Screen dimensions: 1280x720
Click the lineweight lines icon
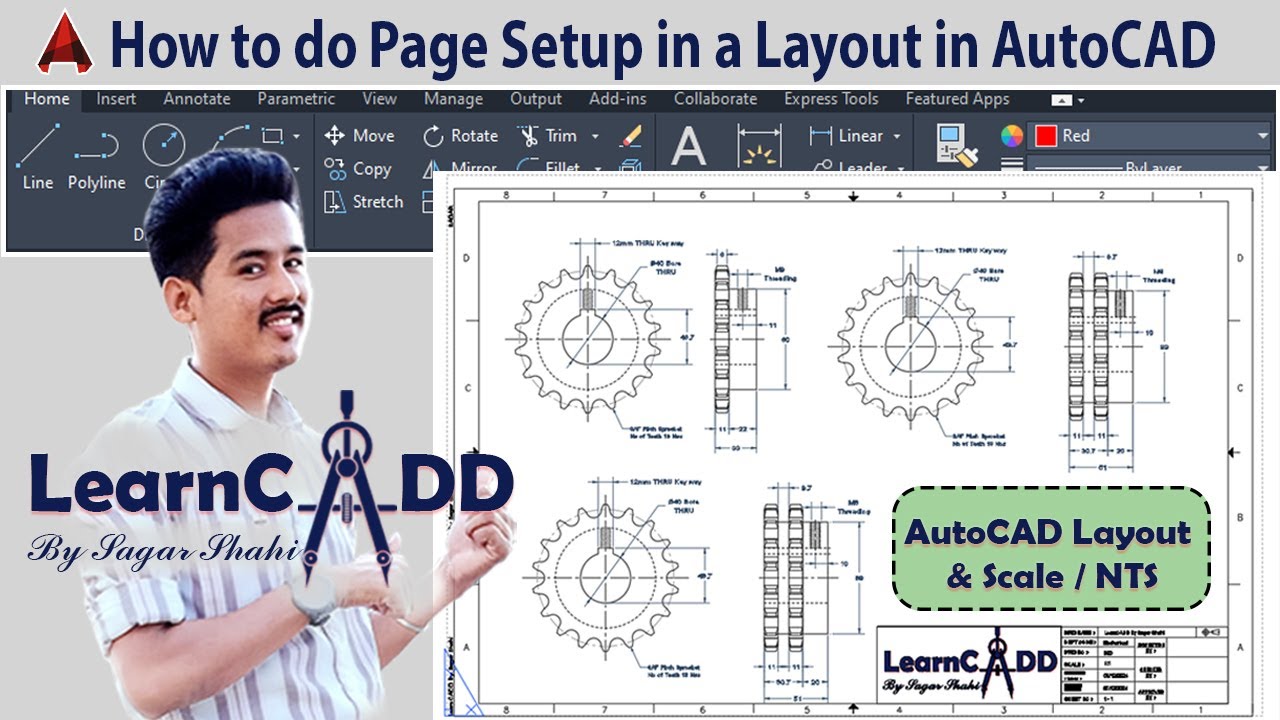pyautogui.click(x=1012, y=166)
